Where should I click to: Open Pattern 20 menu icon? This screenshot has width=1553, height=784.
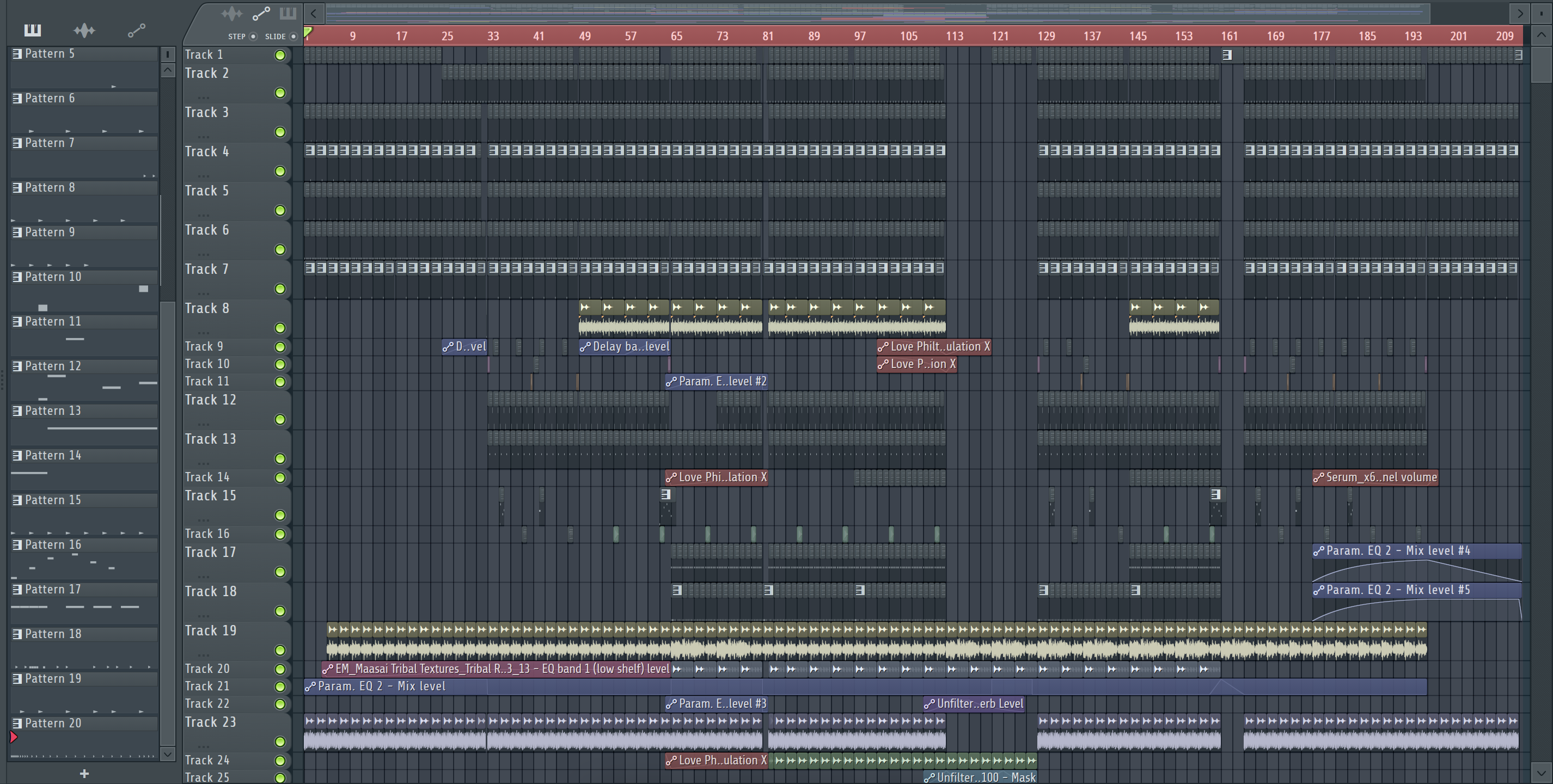[17, 722]
